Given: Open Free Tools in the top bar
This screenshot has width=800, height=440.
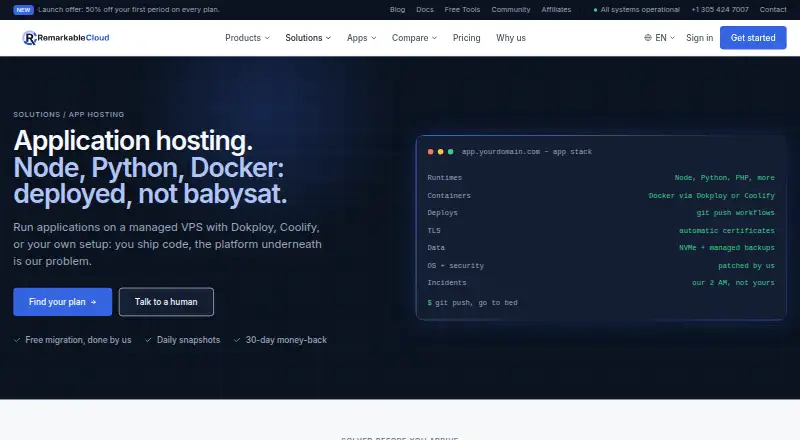Looking at the screenshot, I should click(x=462, y=10).
